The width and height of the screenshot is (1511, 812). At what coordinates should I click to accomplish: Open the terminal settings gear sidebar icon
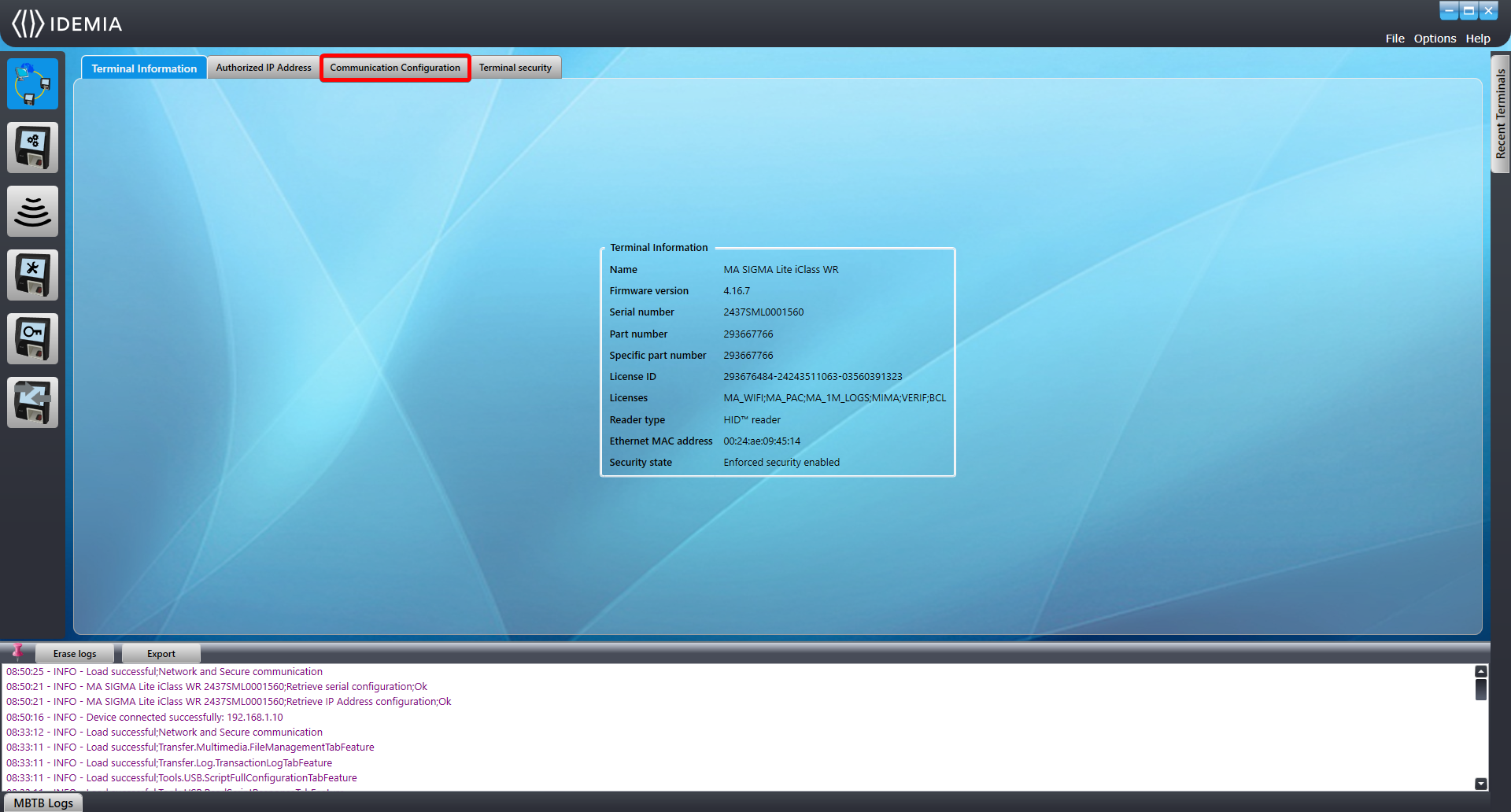pos(33,147)
